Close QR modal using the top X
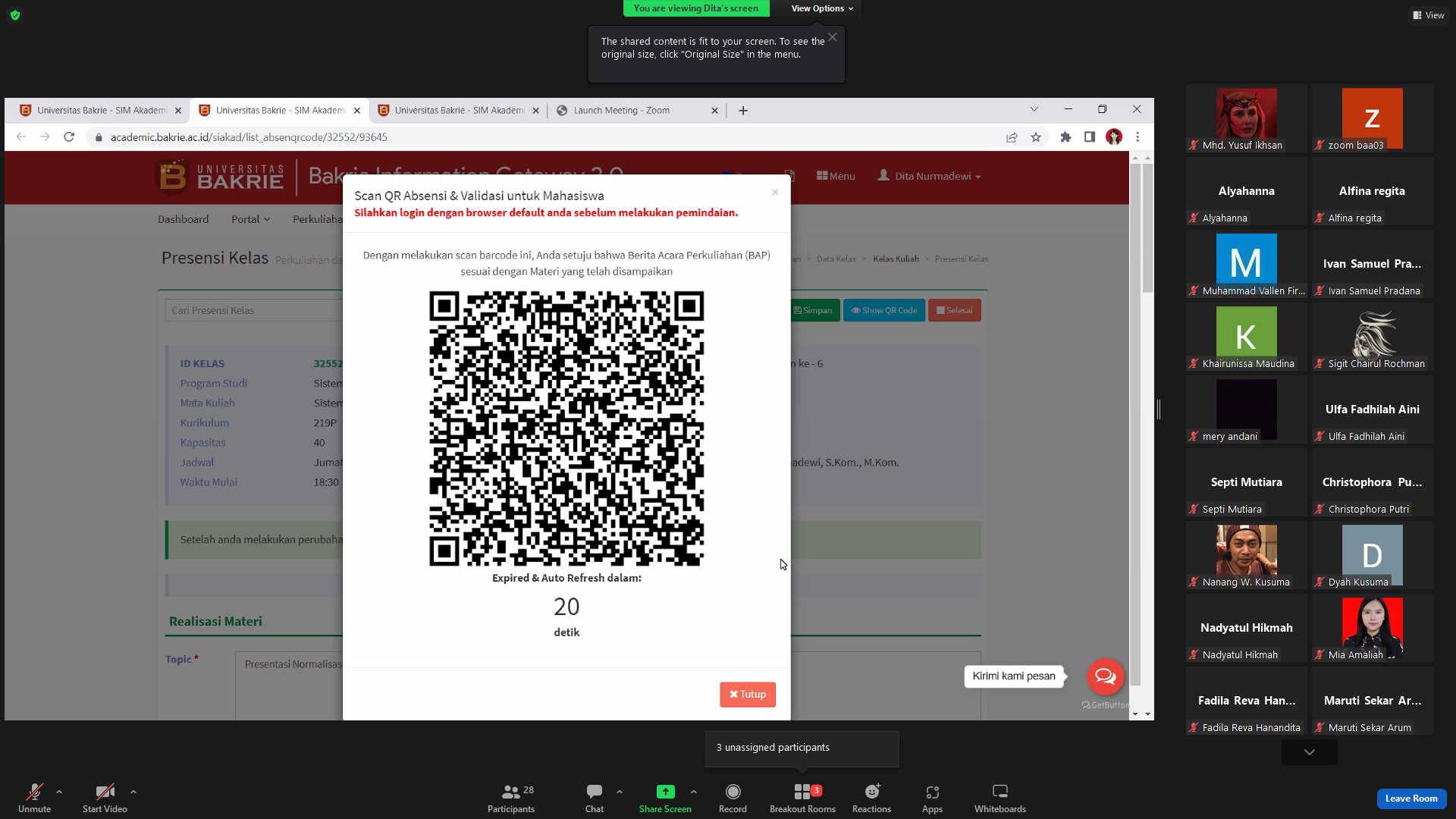This screenshot has width=1456, height=819. tap(775, 193)
